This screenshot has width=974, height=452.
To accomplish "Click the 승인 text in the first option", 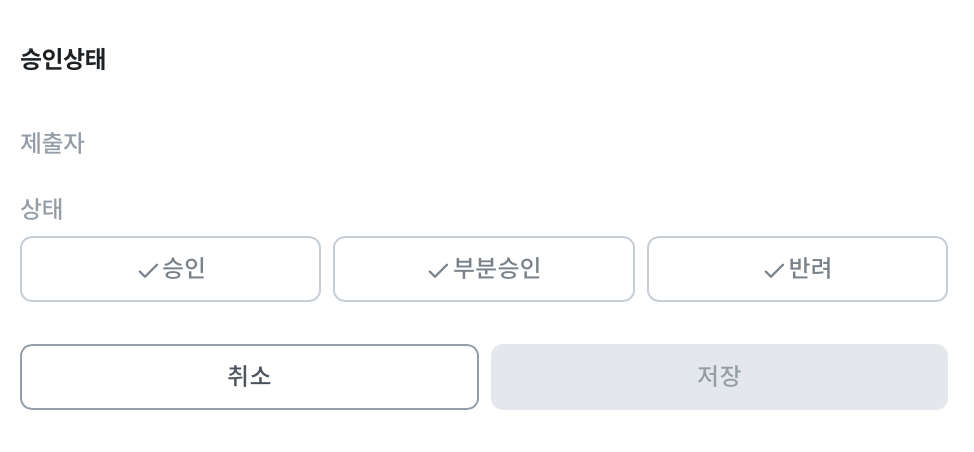I will tap(184, 268).
